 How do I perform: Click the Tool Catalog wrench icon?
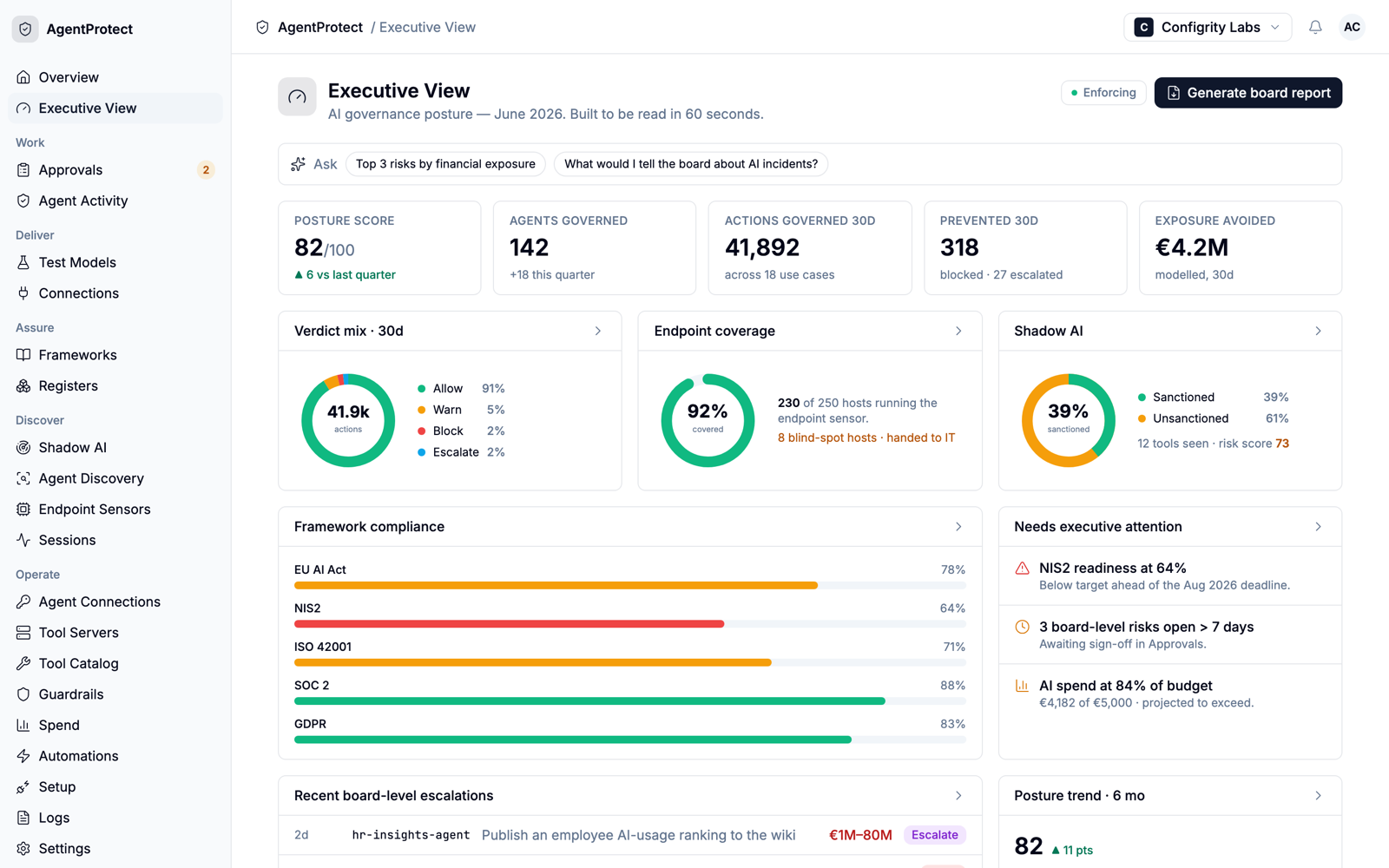point(23,663)
